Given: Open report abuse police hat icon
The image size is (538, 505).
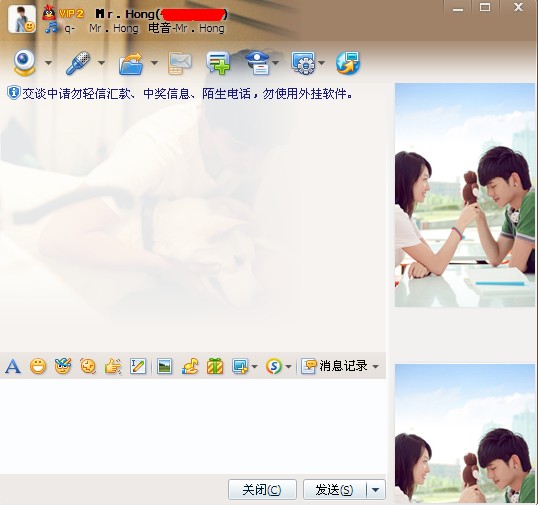Looking at the screenshot, I should coord(258,63).
